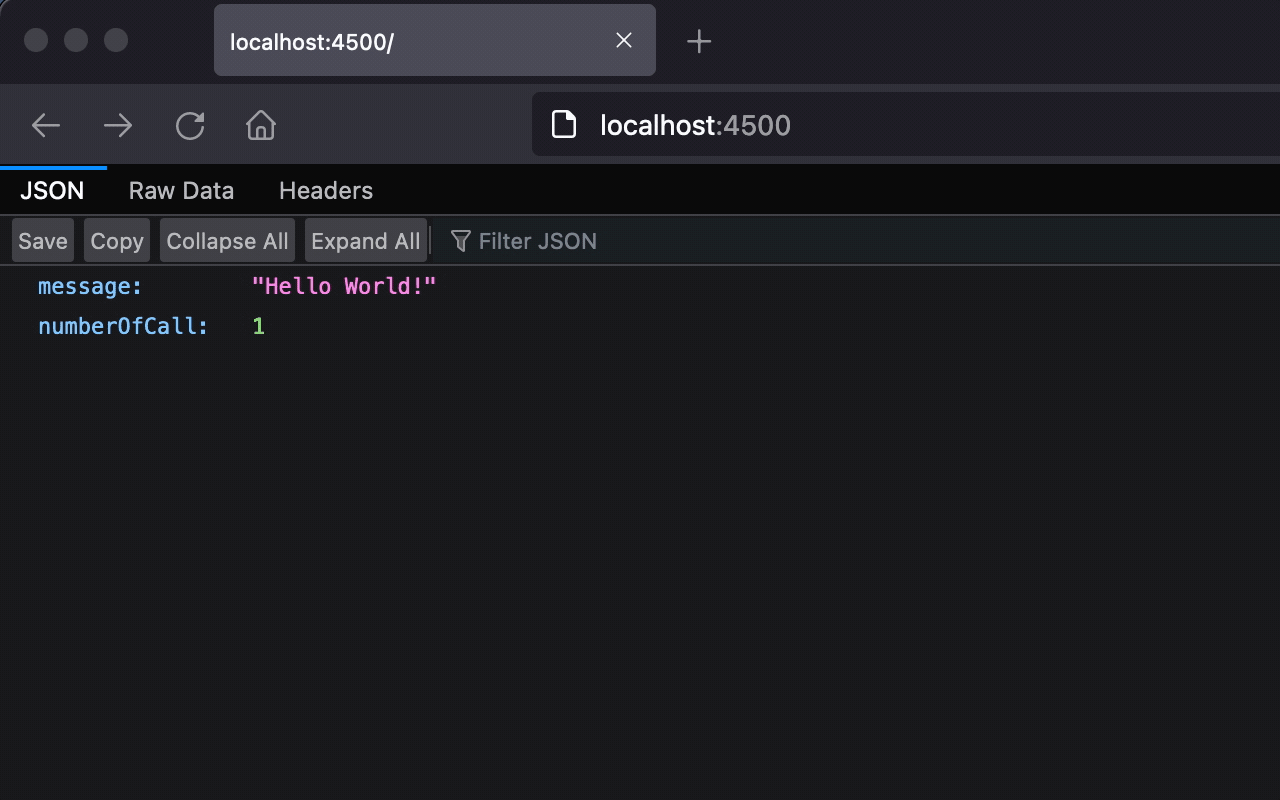Save the JSON response
Viewport: 1280px width, 800px height.
[x=41, y=240]
